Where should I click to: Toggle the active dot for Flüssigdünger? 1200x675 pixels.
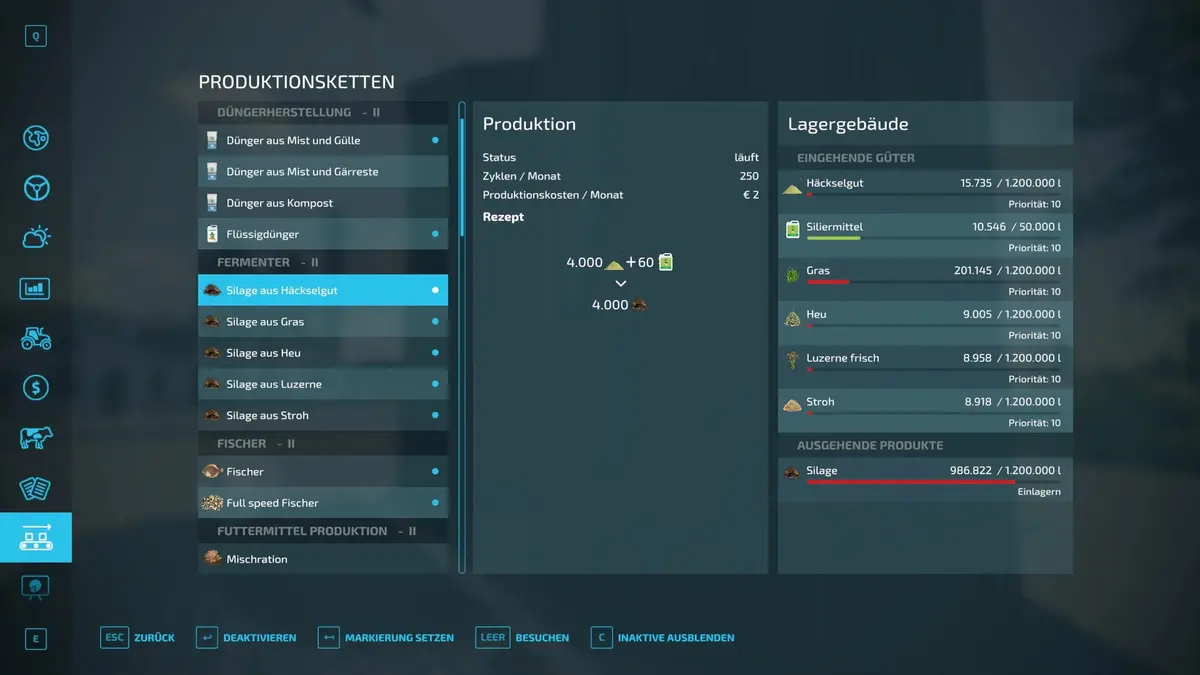[x=435, y=234]
